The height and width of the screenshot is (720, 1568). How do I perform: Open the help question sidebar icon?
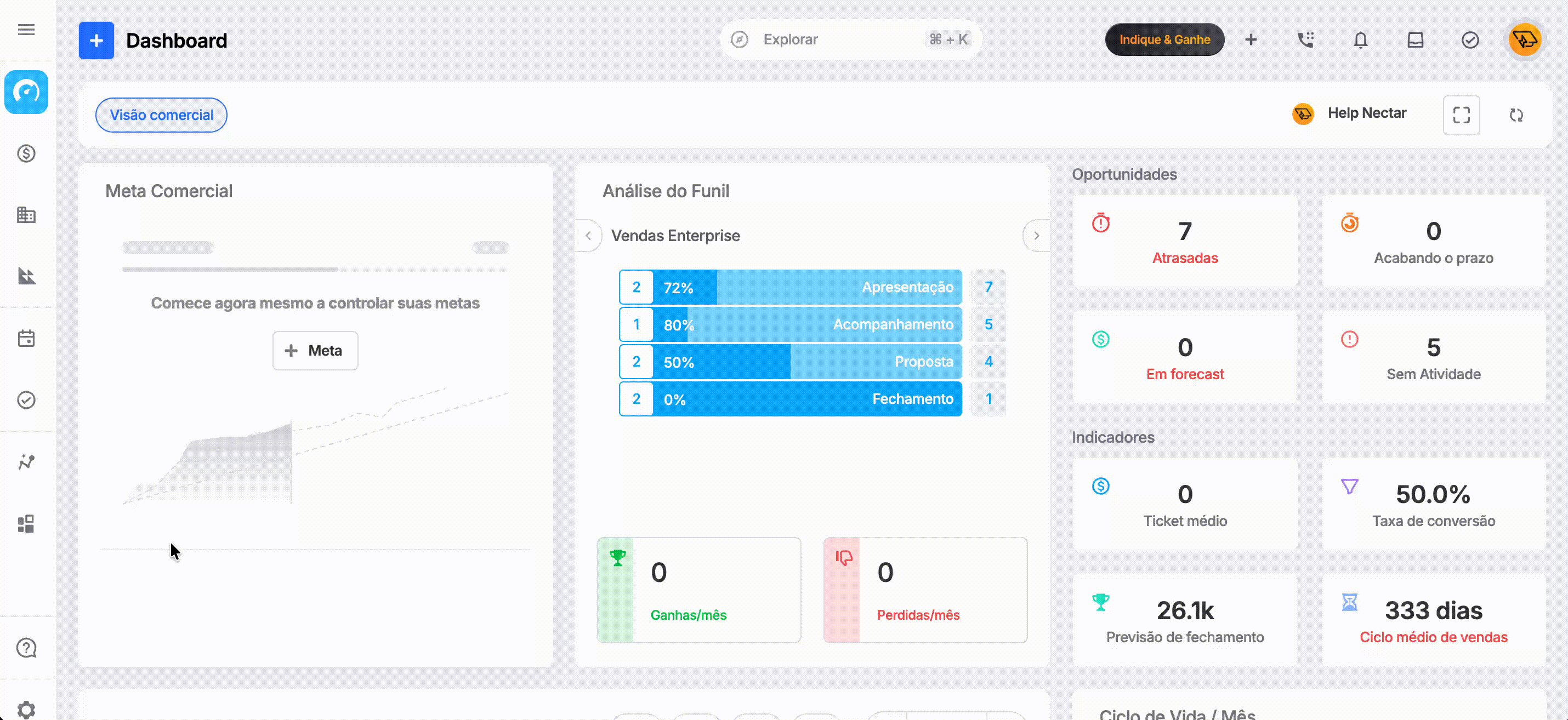point(26,648)
